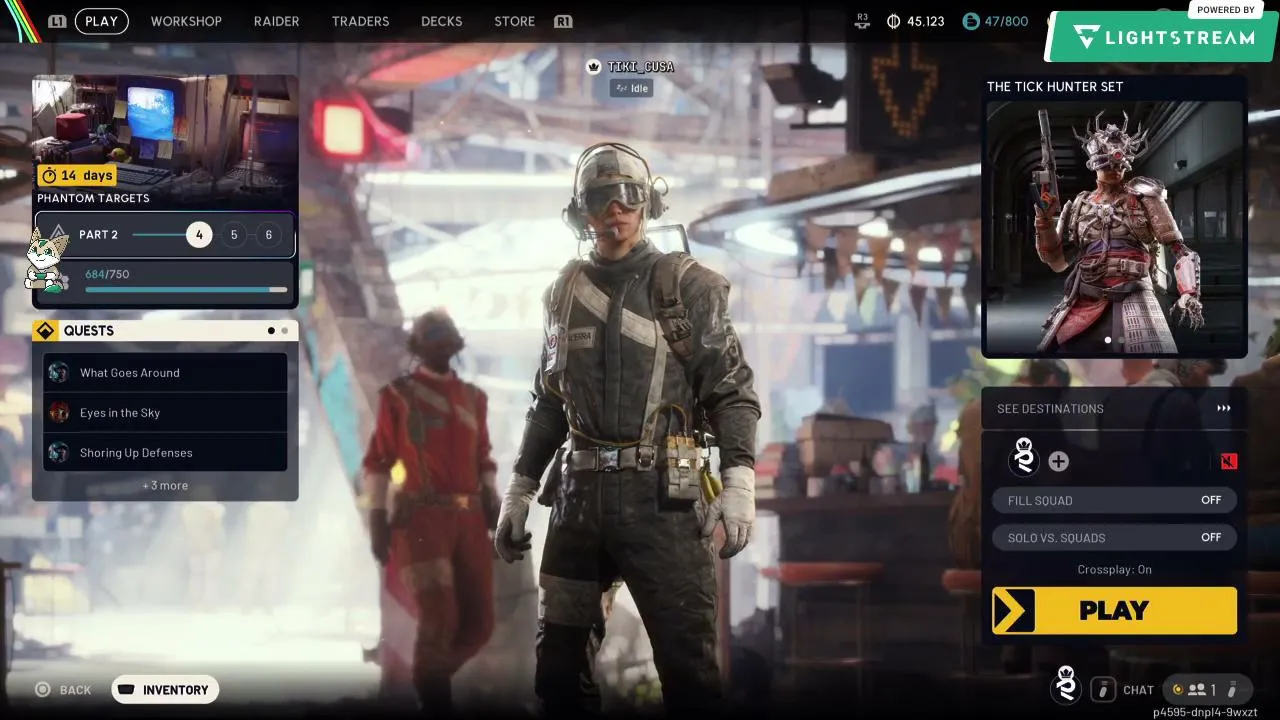1280x720 pixels.
Task: Switch to the WORKSHOP tab
Action: click(186, 21)
